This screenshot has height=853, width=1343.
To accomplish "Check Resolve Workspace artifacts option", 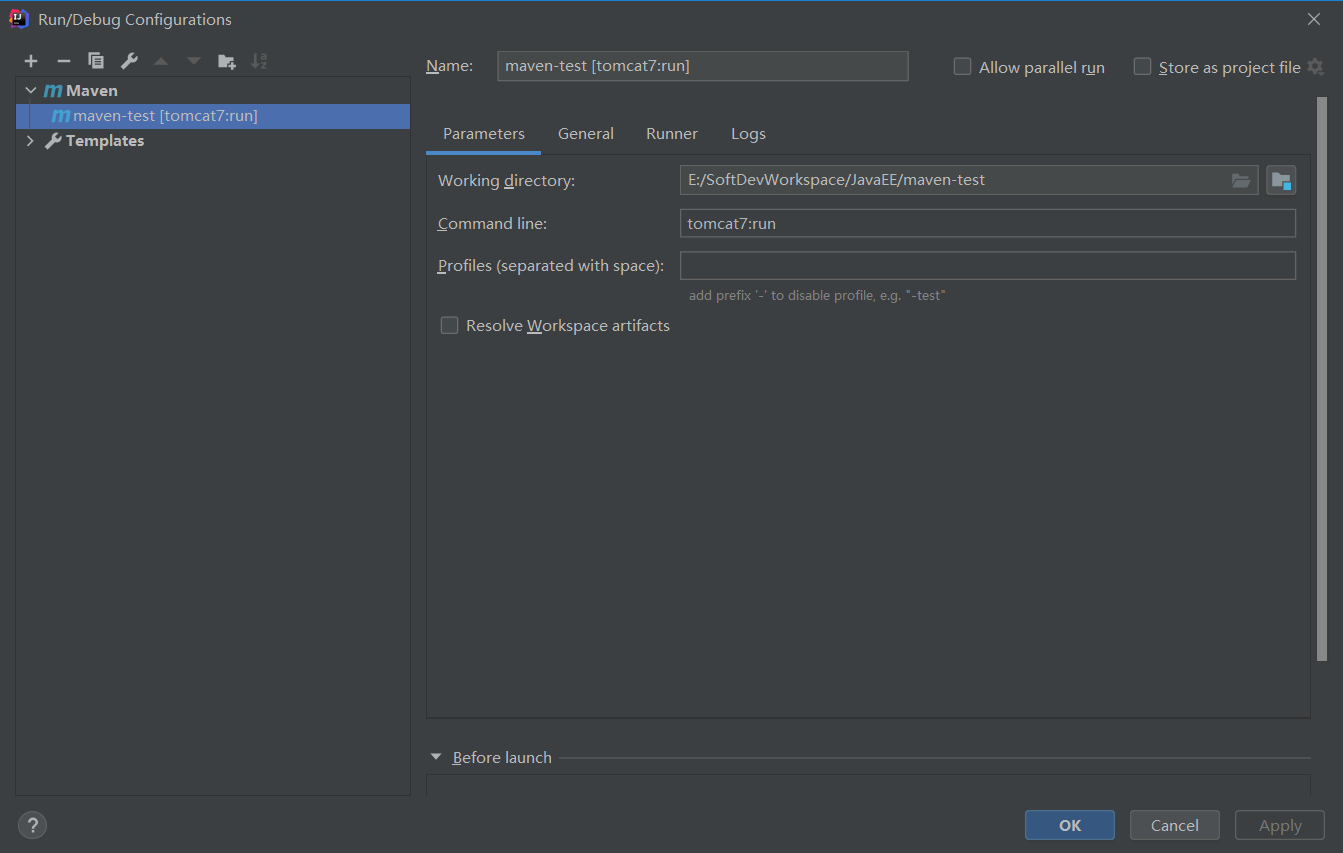I will [450, 325].
